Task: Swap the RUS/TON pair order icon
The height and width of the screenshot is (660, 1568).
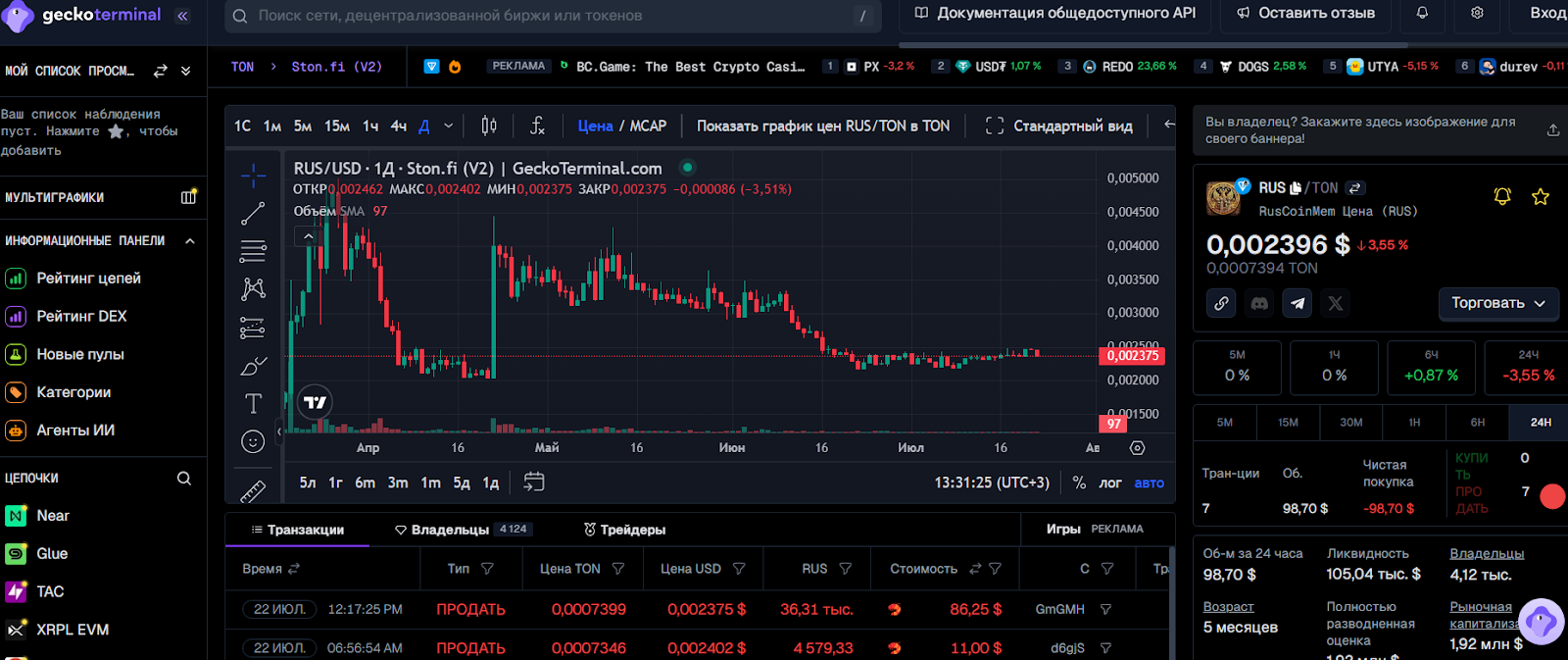Action: (x=1355, y=187)
